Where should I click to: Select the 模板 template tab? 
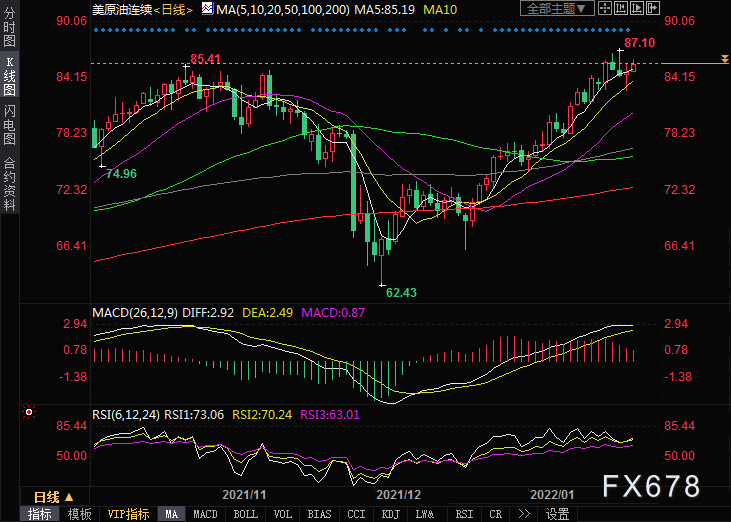[x=80, y=514]
